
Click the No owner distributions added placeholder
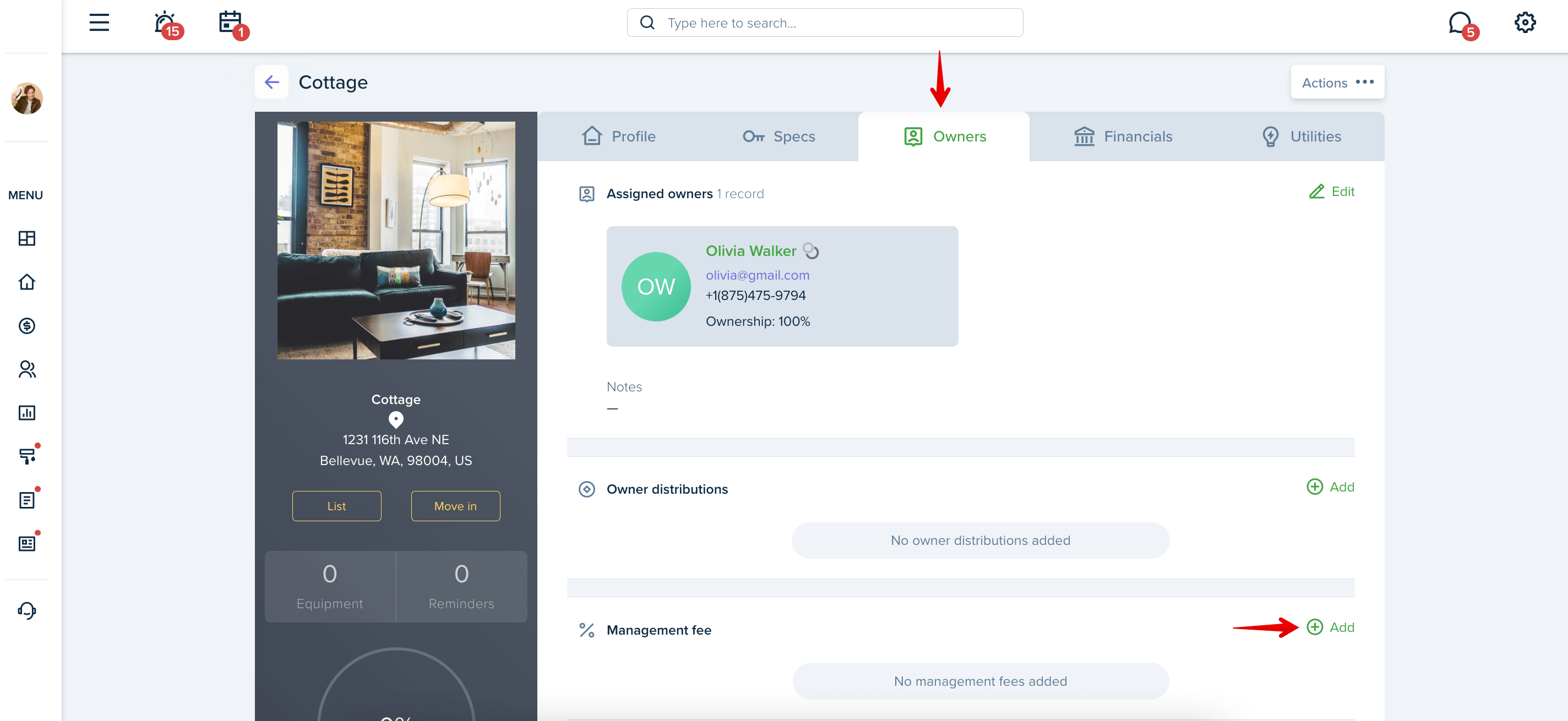980,540
